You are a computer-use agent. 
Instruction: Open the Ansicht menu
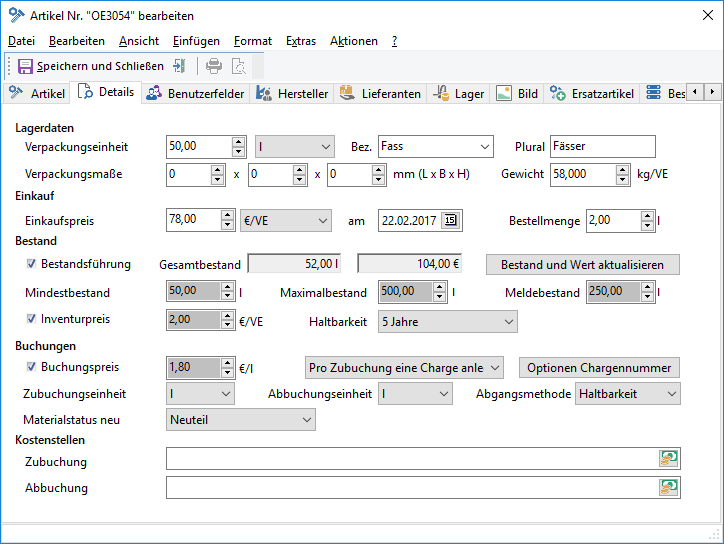139,41
